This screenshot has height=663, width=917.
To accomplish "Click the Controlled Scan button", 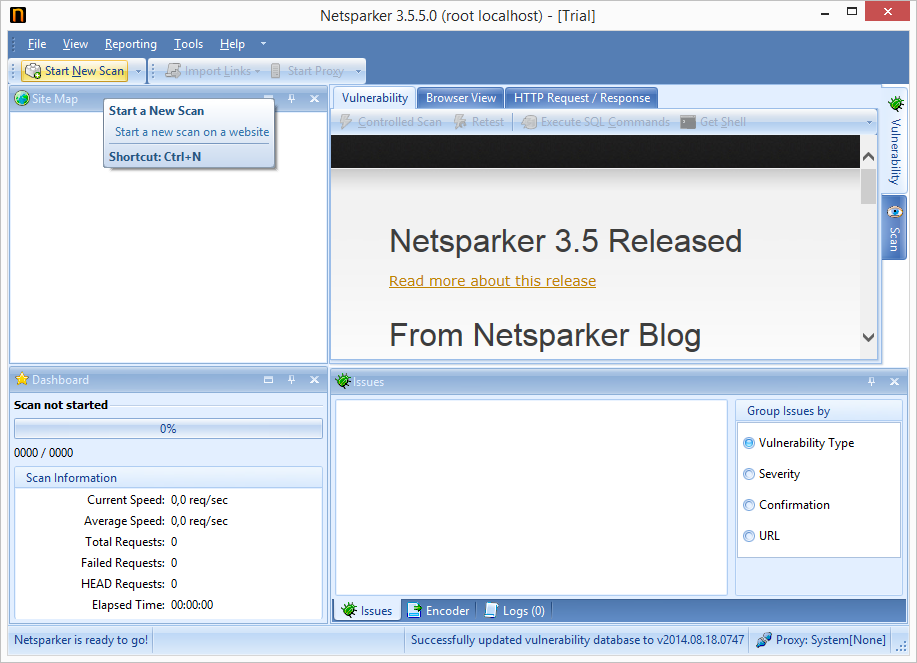I will [x=391, y=122].
